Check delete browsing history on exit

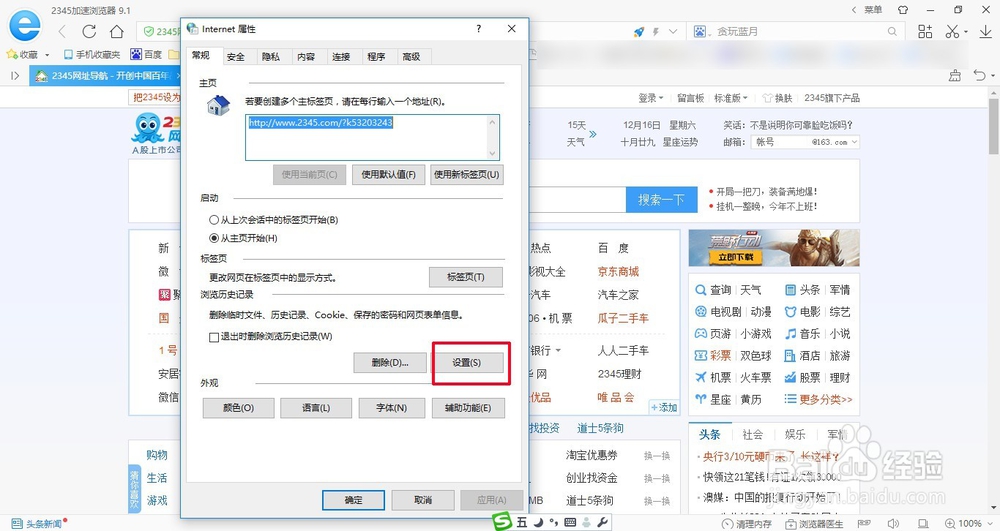pyautogui.click(x=271, y=337)
